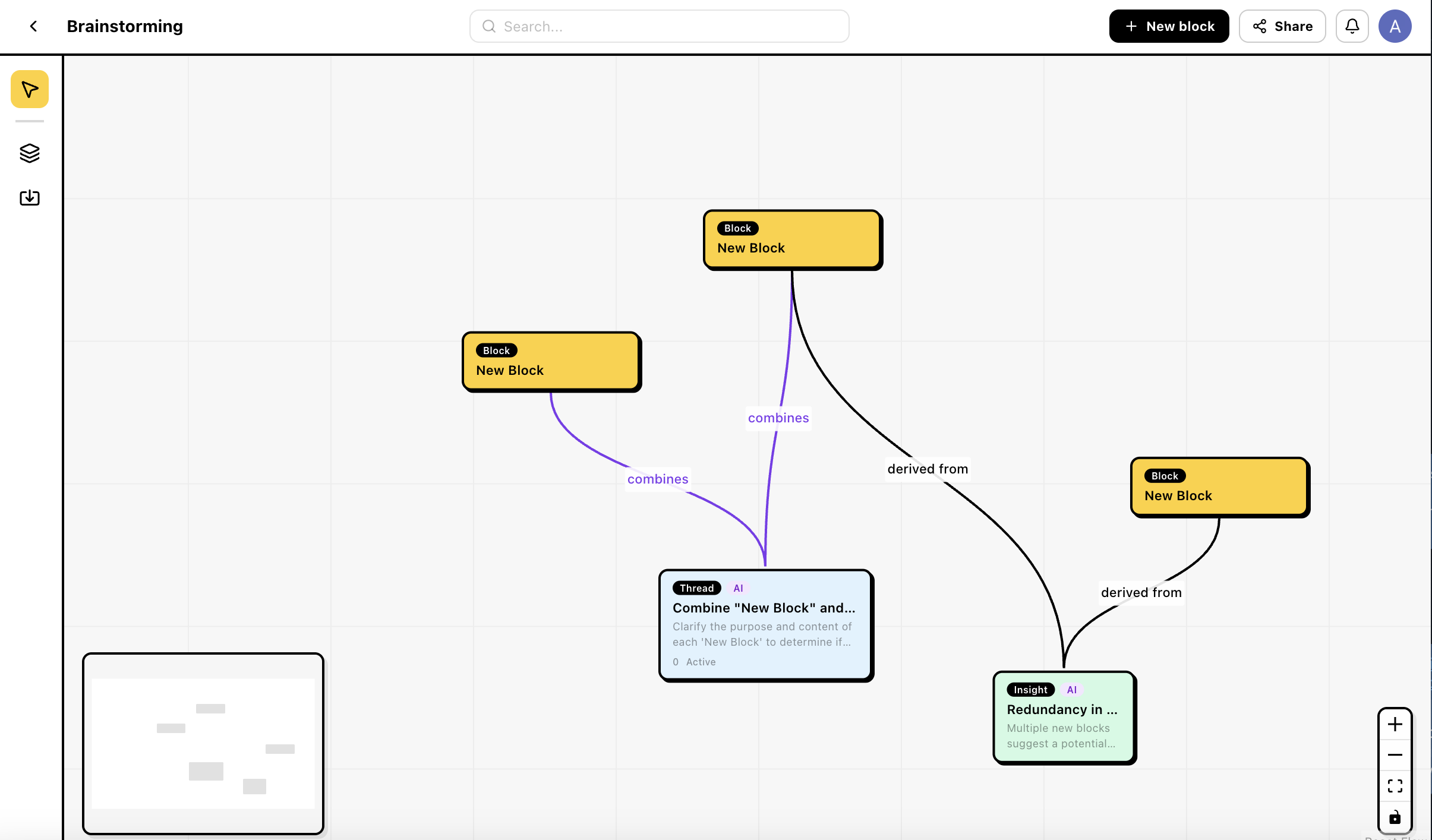Screen dimensions: 1432x840
Task: Open the layers stack icon
Action: tap(29, 153)
